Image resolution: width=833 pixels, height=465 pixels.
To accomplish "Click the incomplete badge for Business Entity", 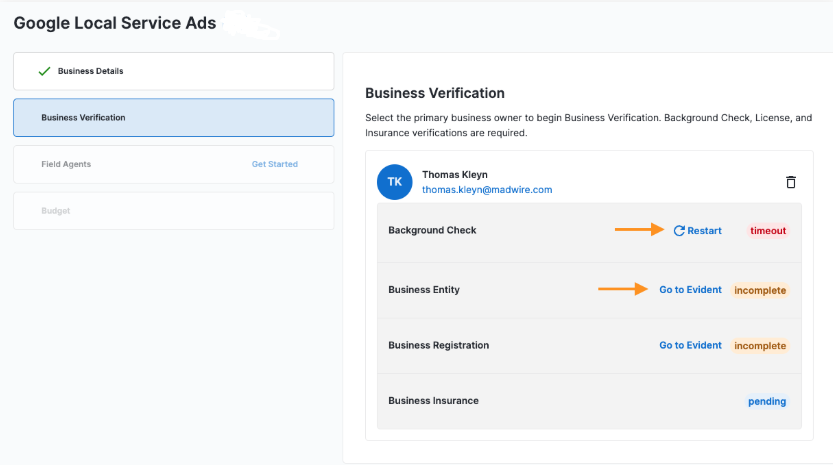I will click(760, 291).
